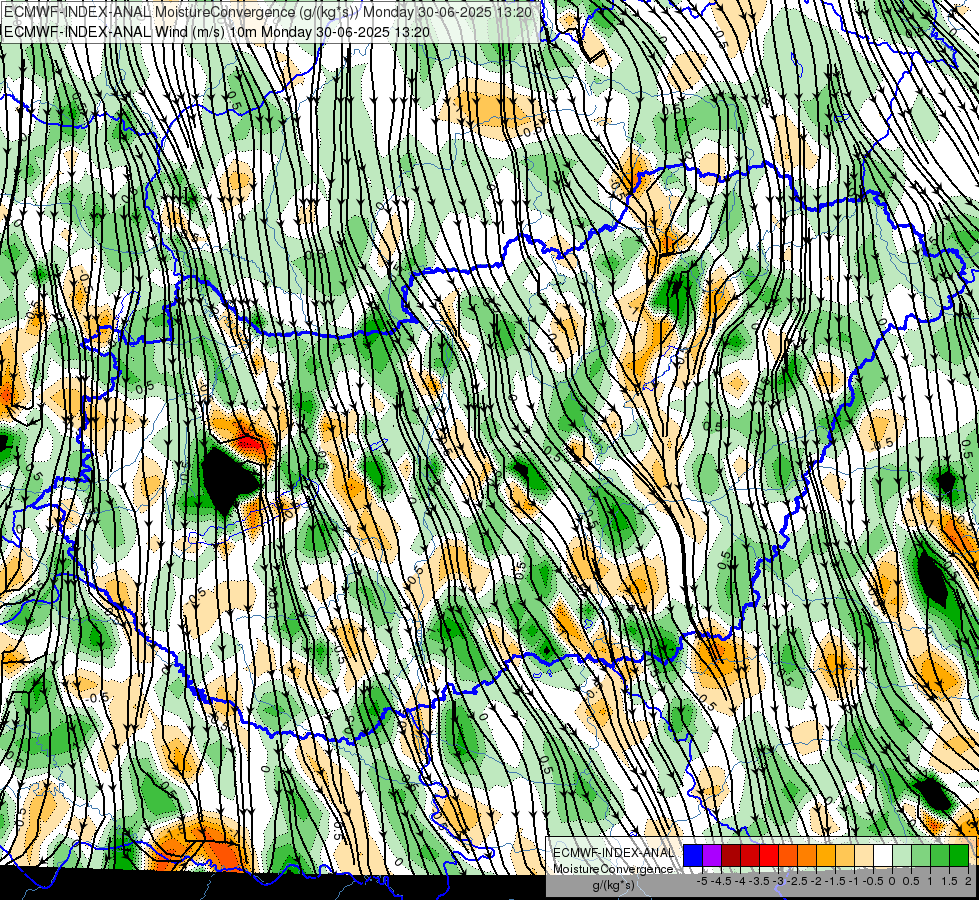Click the legend label MoistureConvergence
The height and width of the screenshot is (900, 979).
click(x=613, y=869)
